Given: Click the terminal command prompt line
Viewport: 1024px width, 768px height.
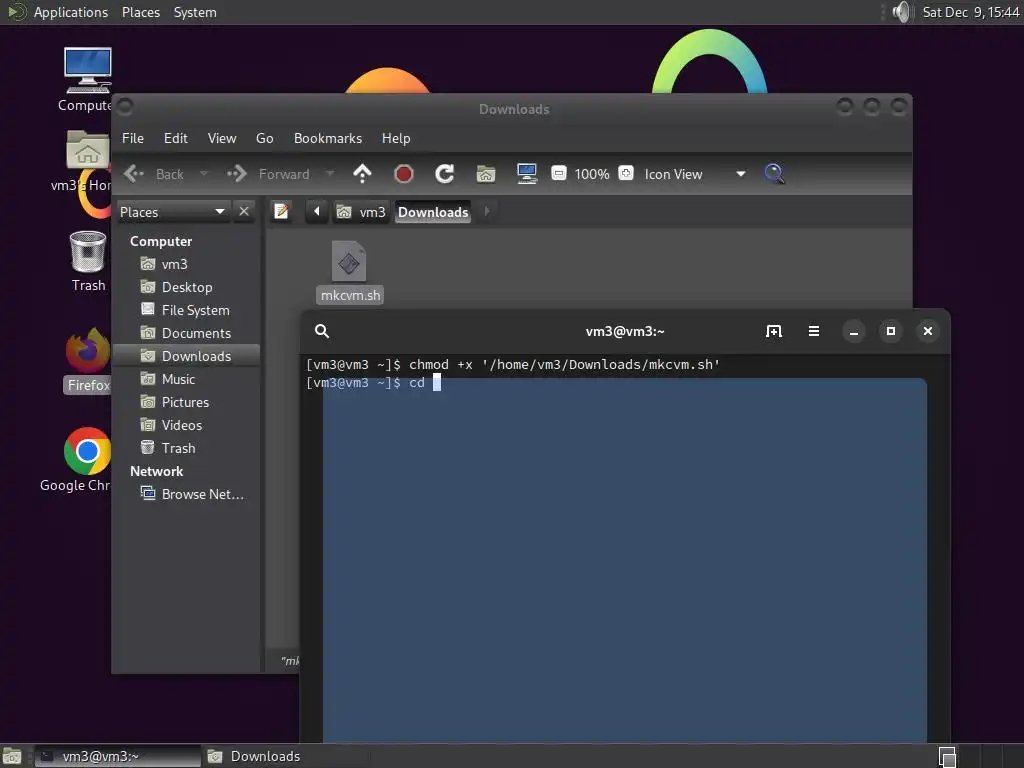Looking at the screenshot, I should [374, 383].
